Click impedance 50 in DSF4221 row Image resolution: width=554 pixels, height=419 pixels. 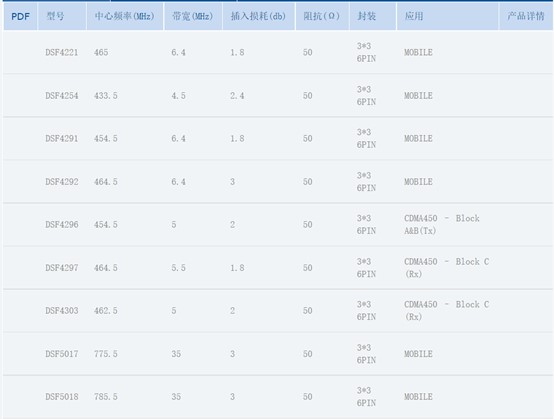coord(307,52)
